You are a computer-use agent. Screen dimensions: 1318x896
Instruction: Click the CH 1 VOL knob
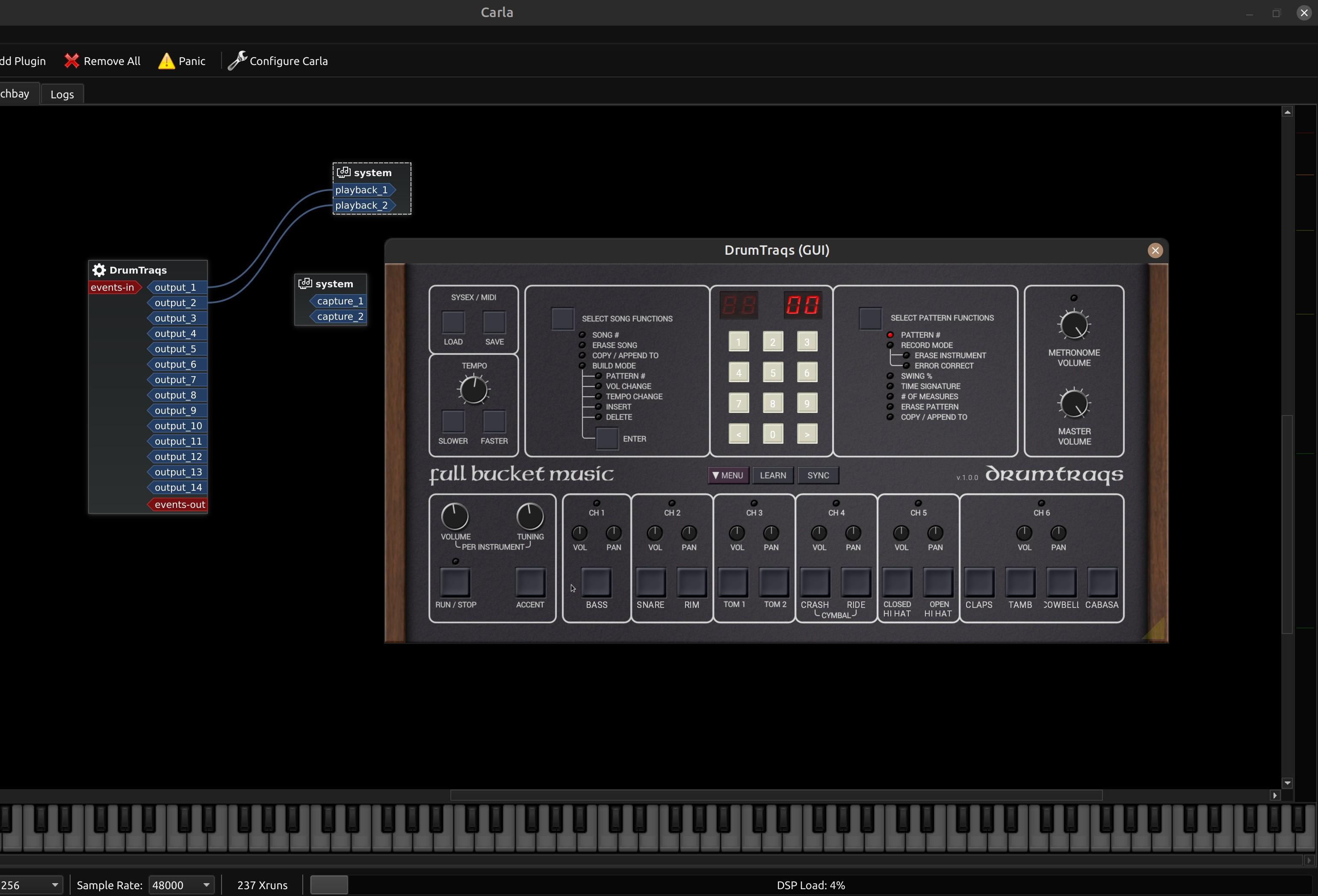pos(579,533)
